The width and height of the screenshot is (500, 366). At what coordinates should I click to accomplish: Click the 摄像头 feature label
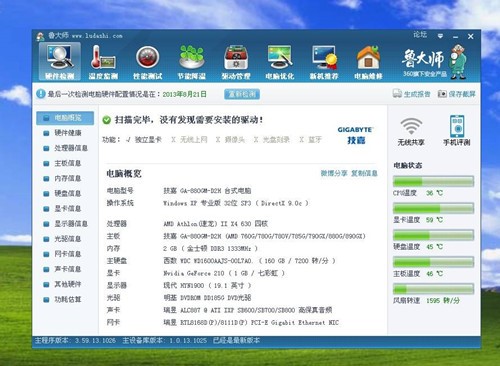(235, 140)
